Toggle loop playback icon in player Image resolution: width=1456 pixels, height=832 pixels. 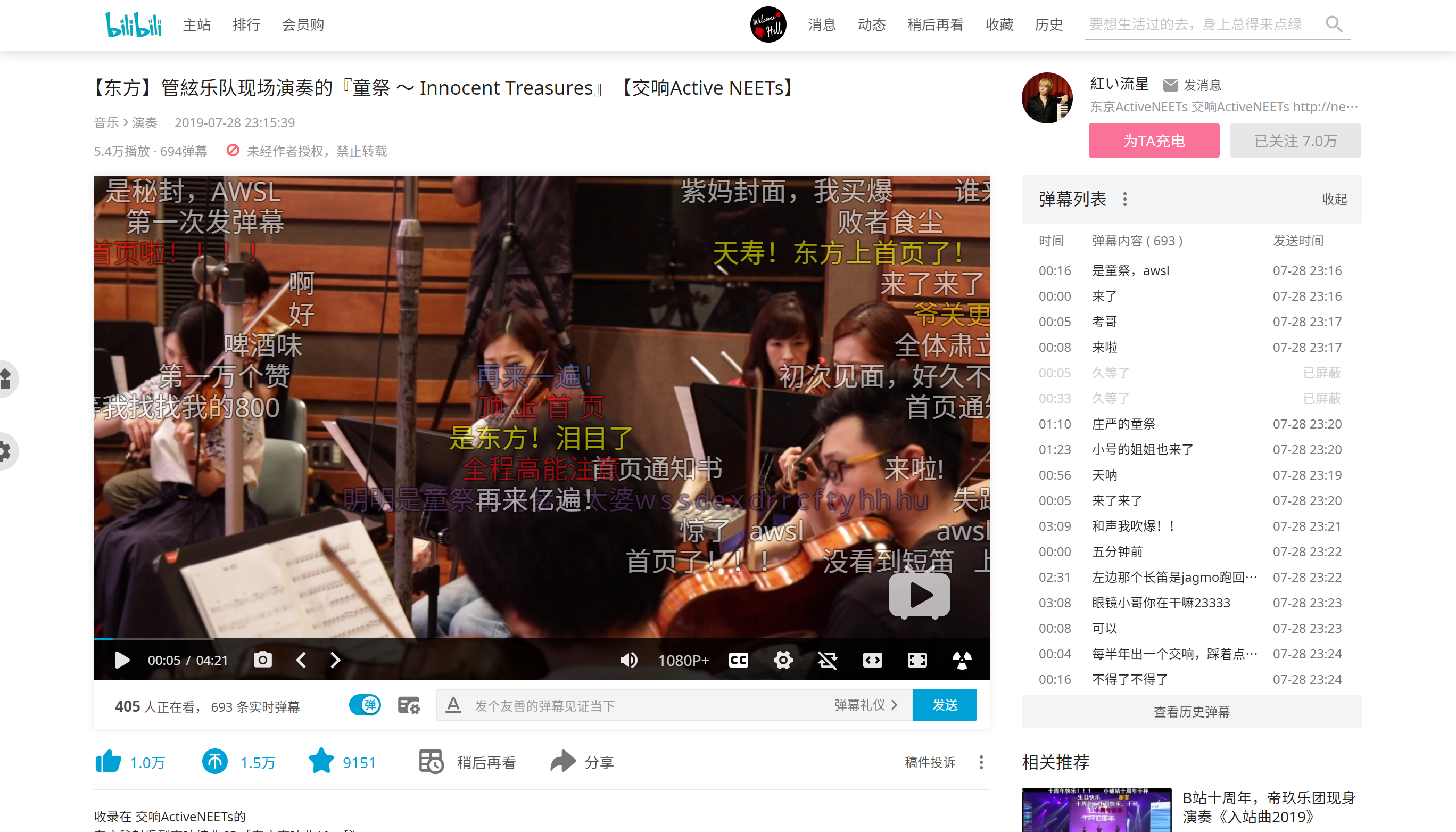pos(827,660)
